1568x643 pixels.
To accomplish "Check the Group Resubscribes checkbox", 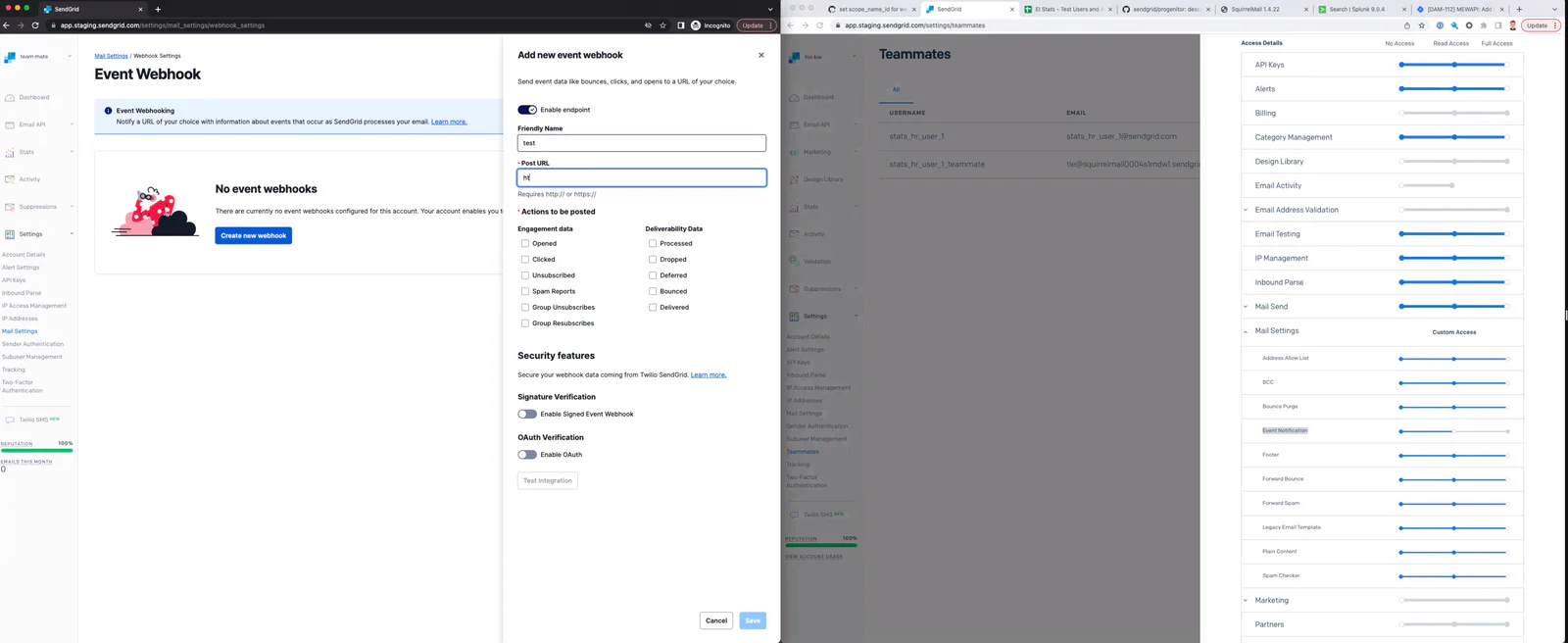I will [525, 323].
